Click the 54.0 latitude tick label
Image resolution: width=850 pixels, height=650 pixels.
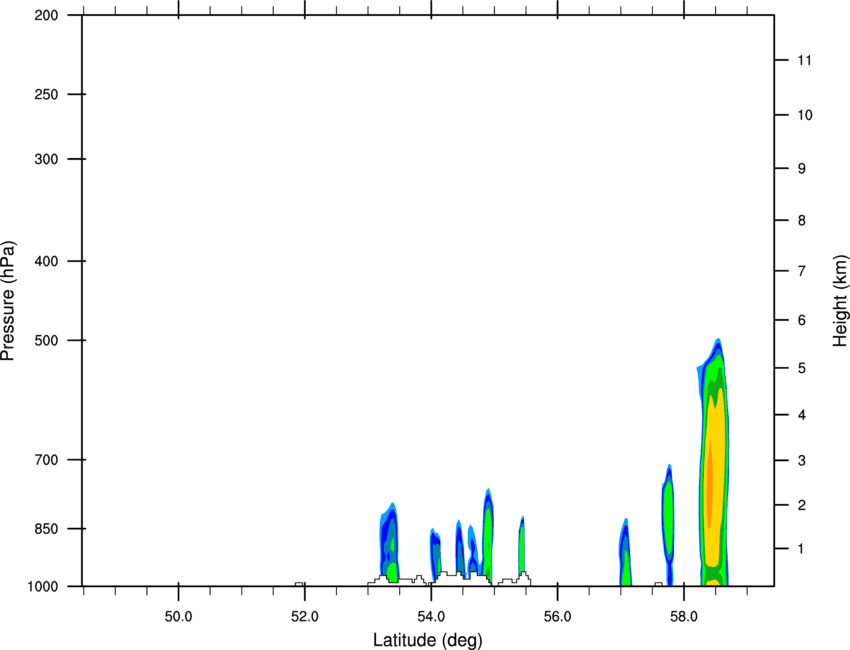coord(431,617)
